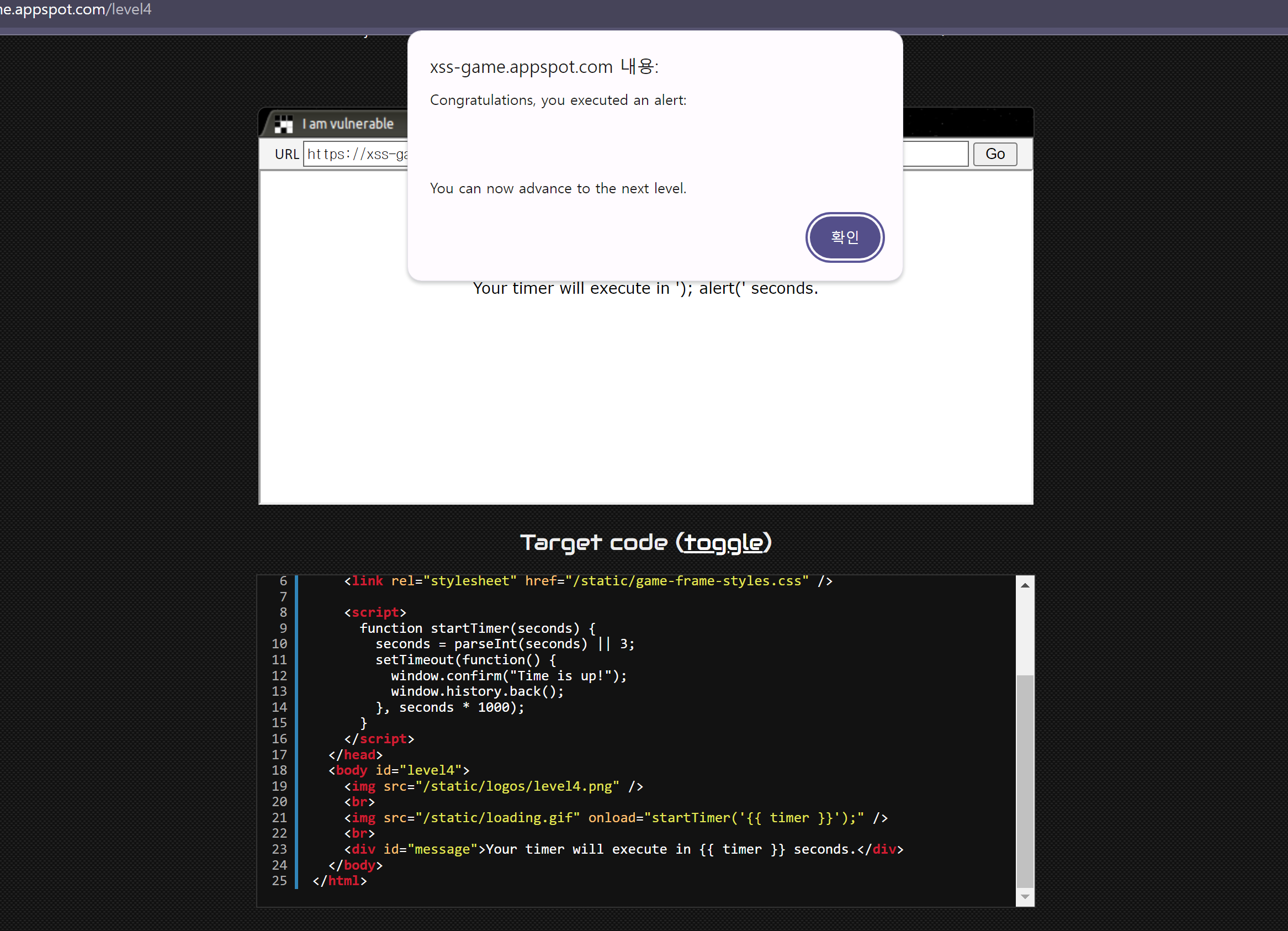
Task: Click the pixelated icon beside I am vulnerable
Action: click(x=283, y=124)
